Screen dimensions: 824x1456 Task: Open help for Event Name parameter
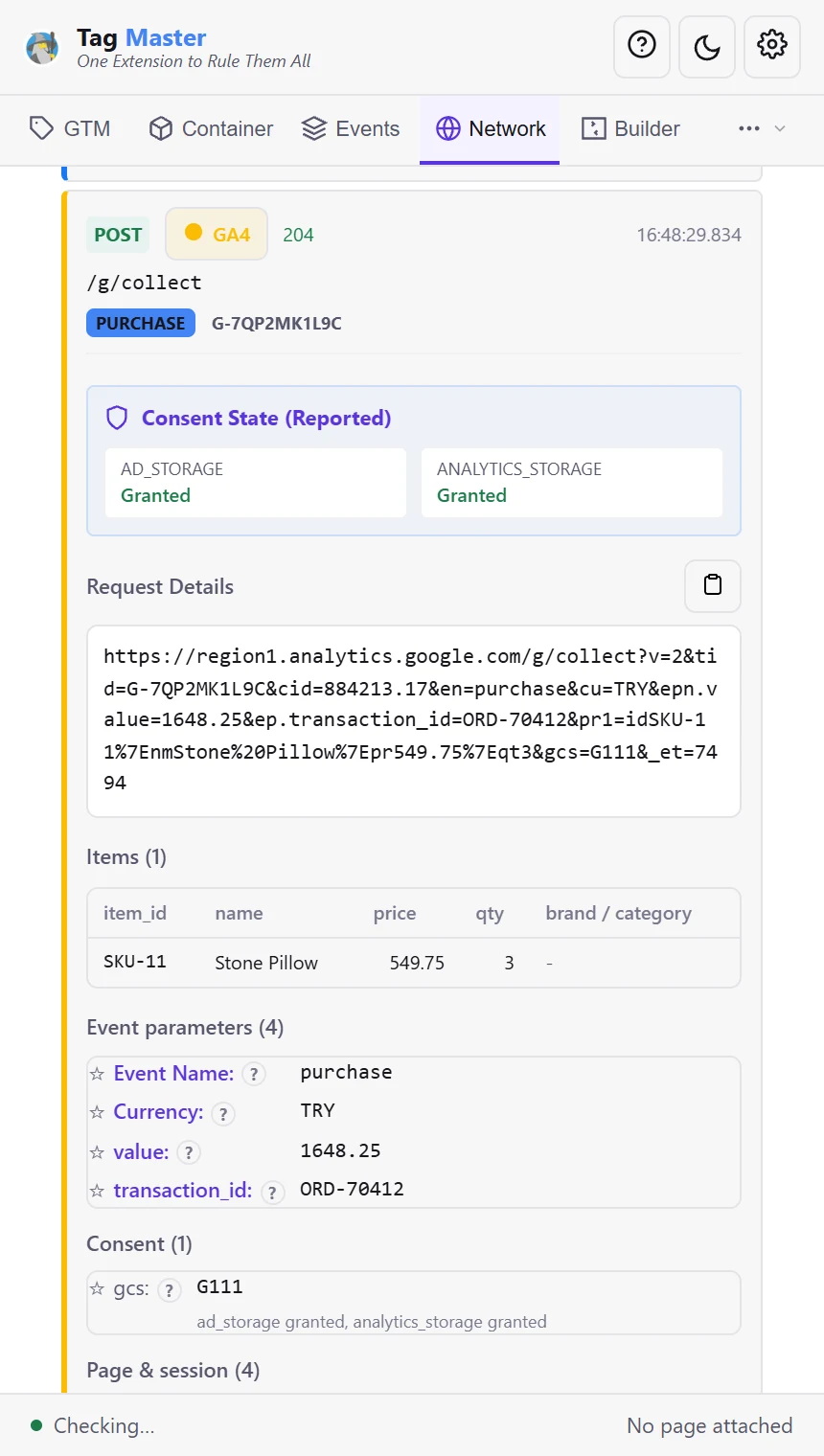pyautogui.click(x=254, y=1074)
